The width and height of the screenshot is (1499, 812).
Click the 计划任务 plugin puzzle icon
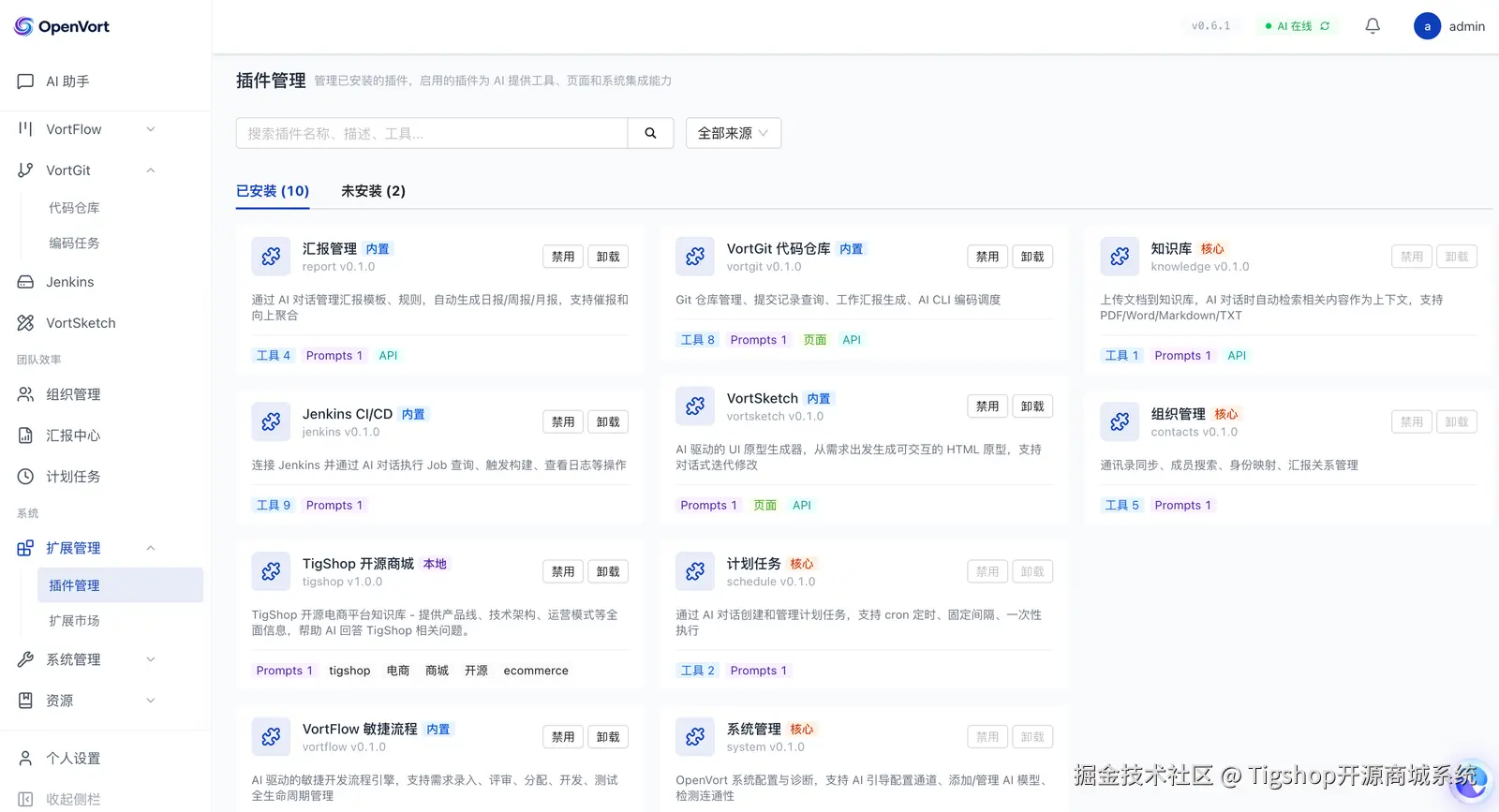[695, 571]
